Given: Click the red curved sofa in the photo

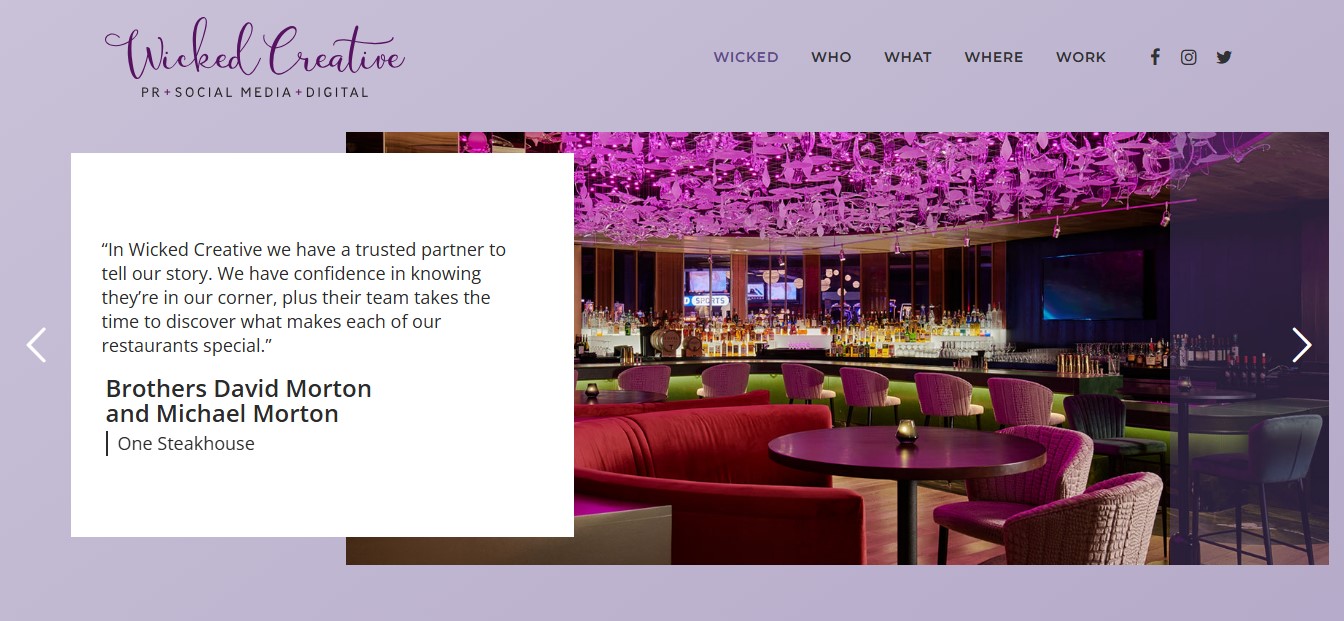Looking at the screenshot, I should [x=714, y=470].
